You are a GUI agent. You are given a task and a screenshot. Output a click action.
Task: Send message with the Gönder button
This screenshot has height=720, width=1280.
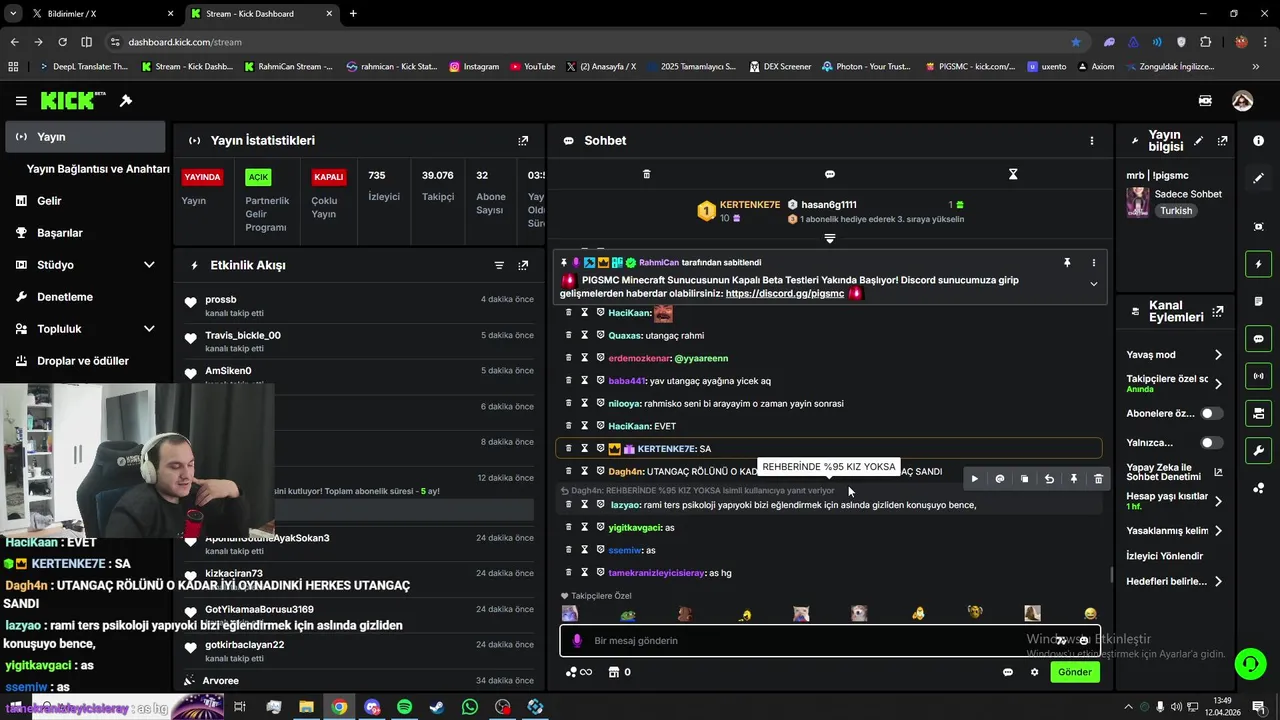point(1075,672)
